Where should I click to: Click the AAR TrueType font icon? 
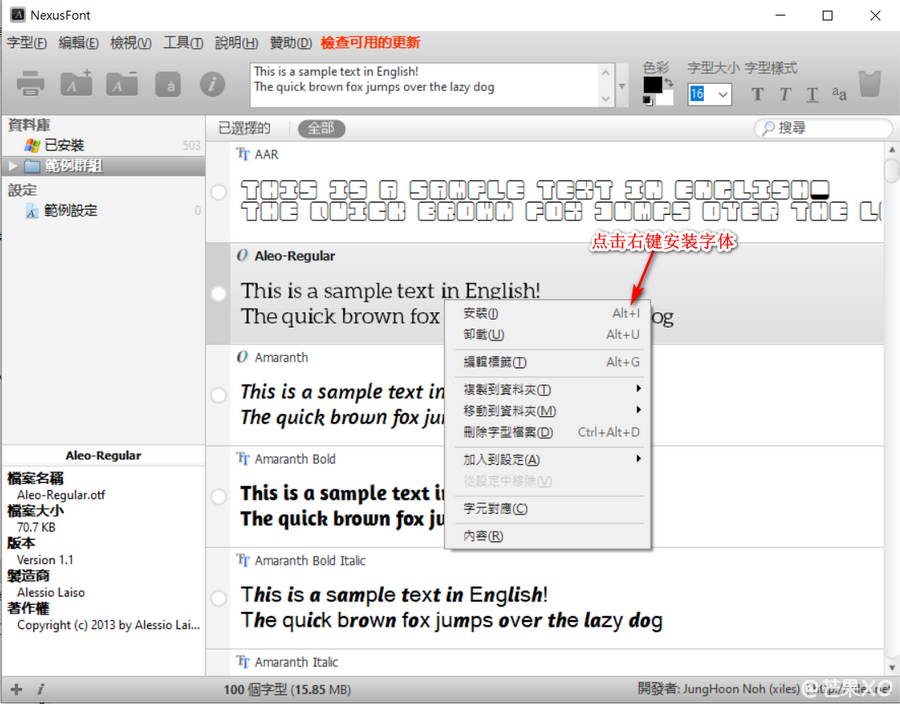[x=243, y=154]
